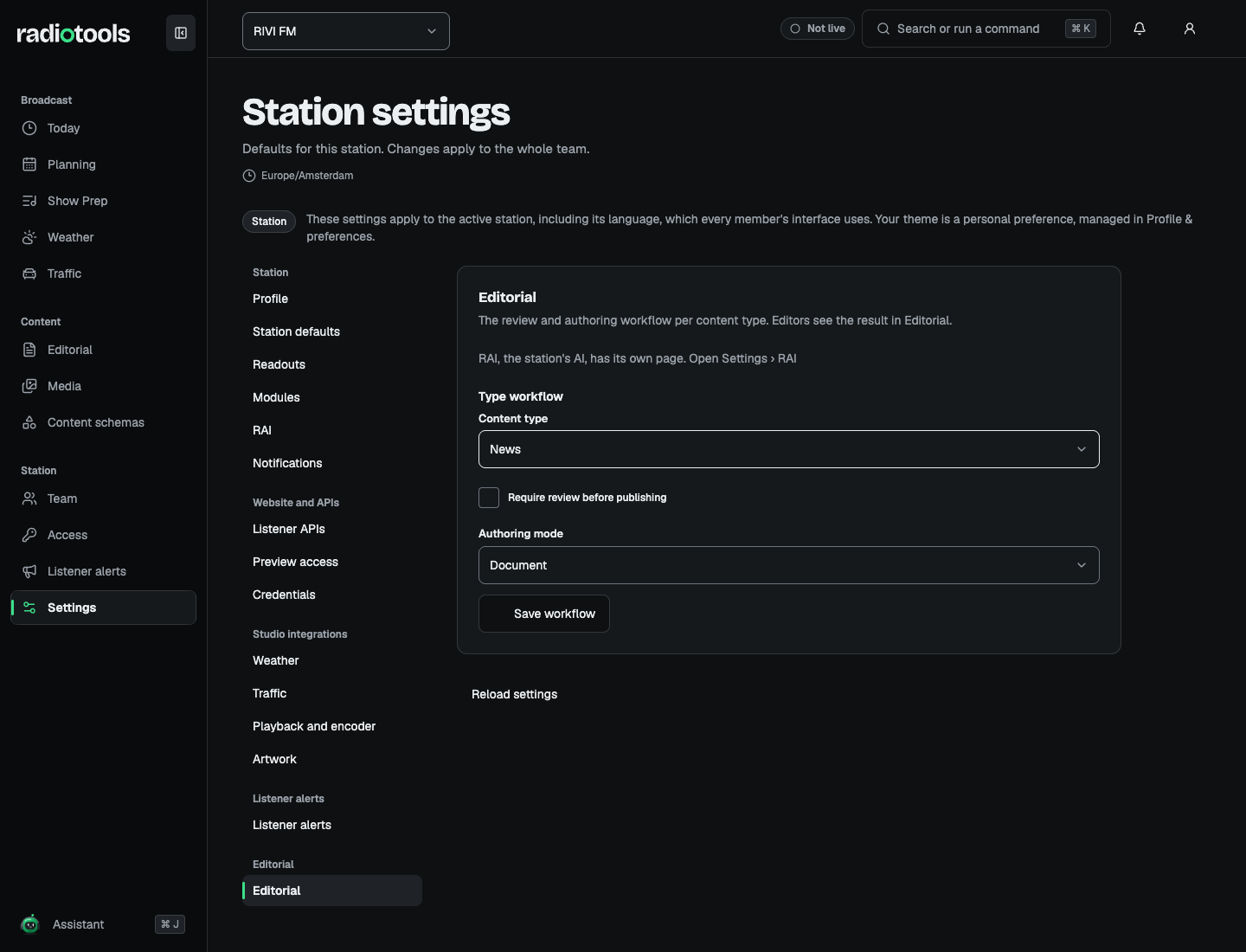Open Playback and encoder settings
1246x952 pixels.
[332, 726]
